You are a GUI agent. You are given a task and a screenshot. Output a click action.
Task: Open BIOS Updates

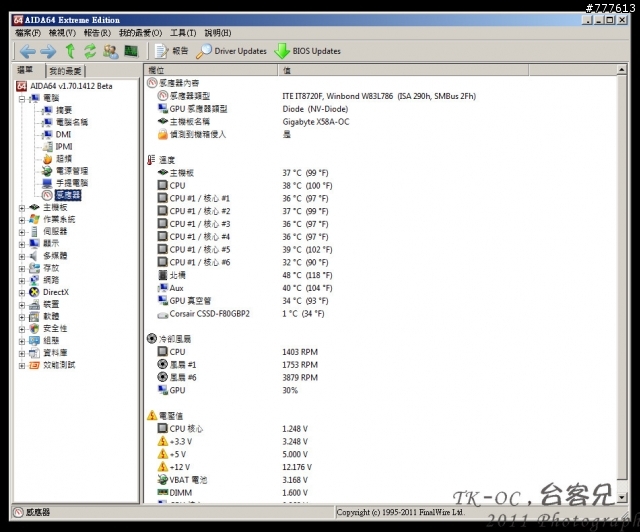(308, 51)
